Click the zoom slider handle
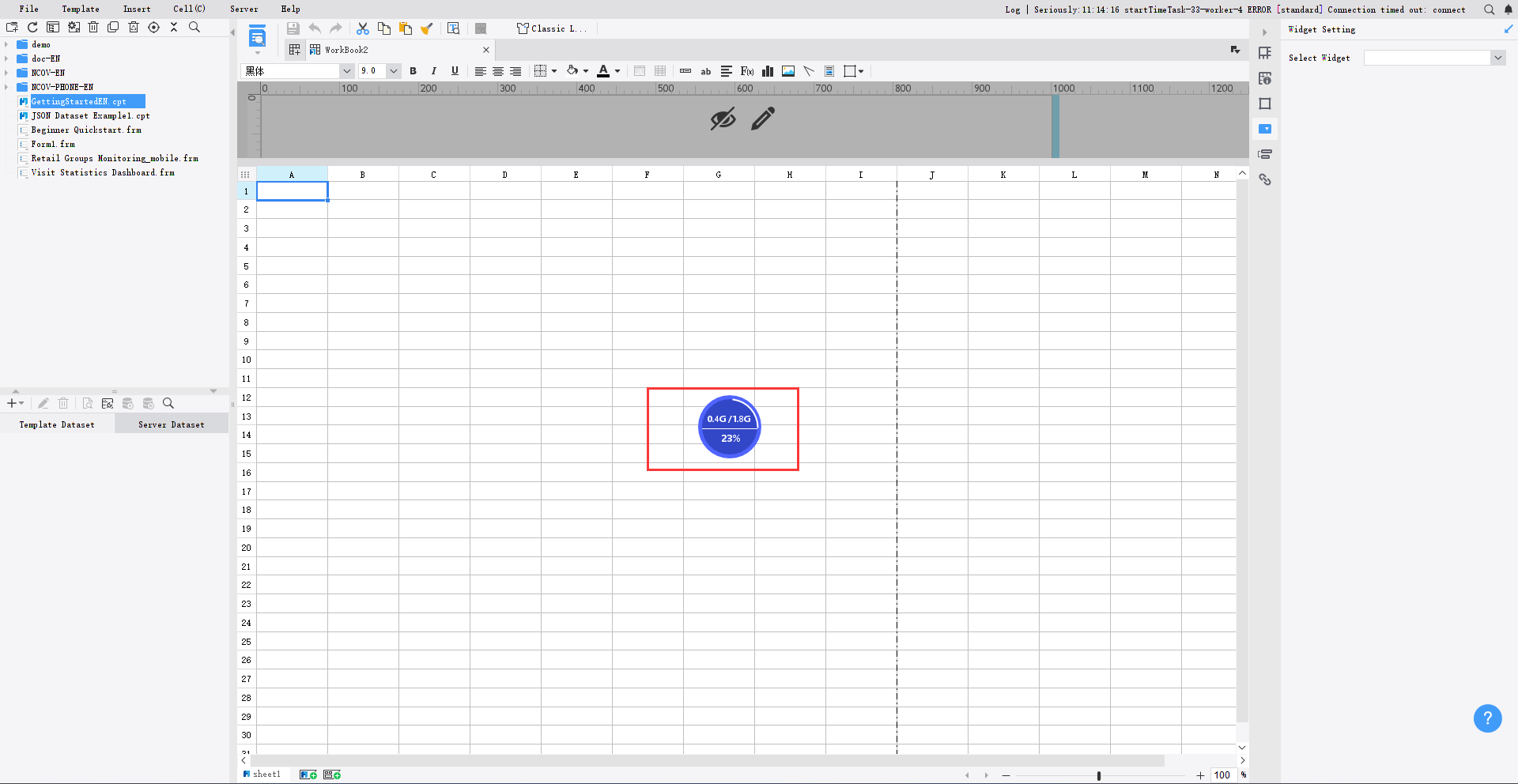 point(1099,776)
